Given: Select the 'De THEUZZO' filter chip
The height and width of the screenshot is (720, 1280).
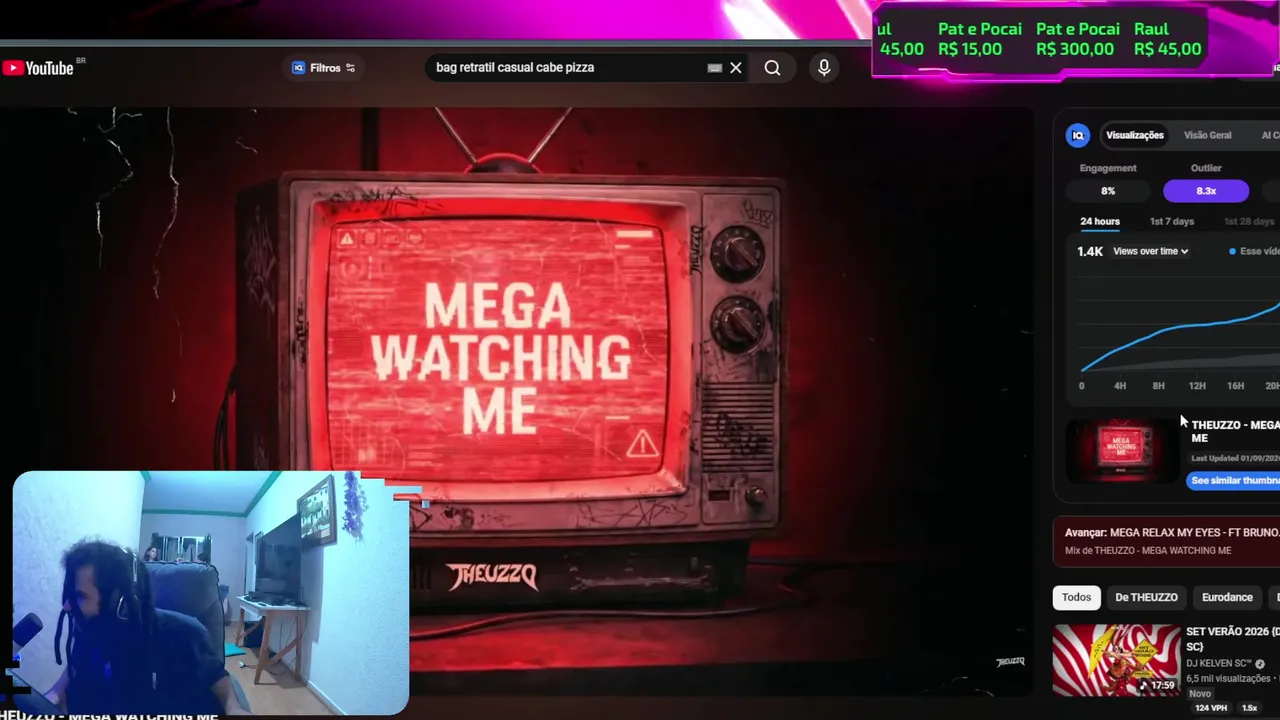Looking at the screenshot, I should coord(1146,597).
